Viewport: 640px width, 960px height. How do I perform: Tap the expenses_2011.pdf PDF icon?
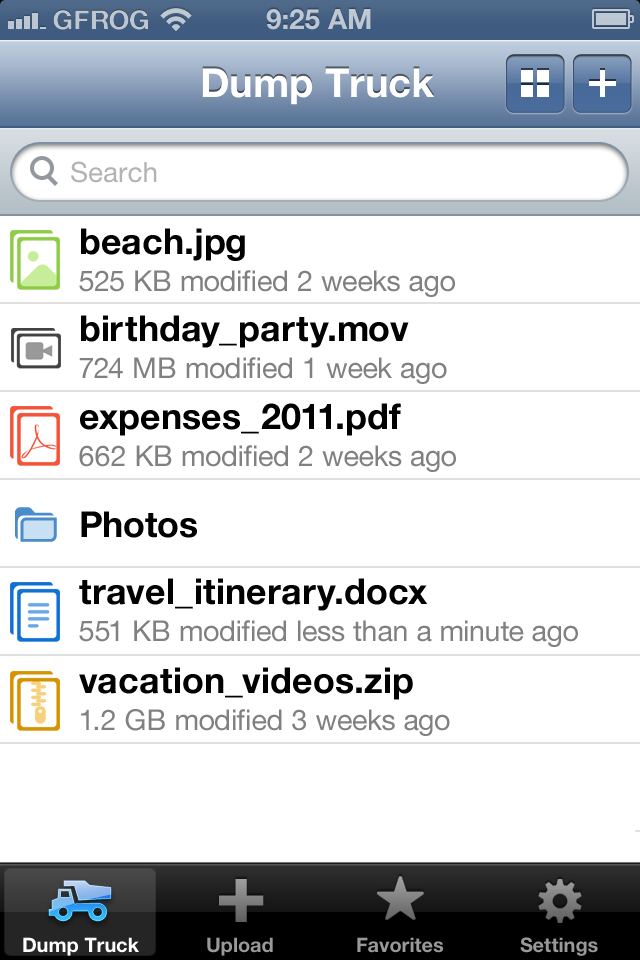pos(36,435)
